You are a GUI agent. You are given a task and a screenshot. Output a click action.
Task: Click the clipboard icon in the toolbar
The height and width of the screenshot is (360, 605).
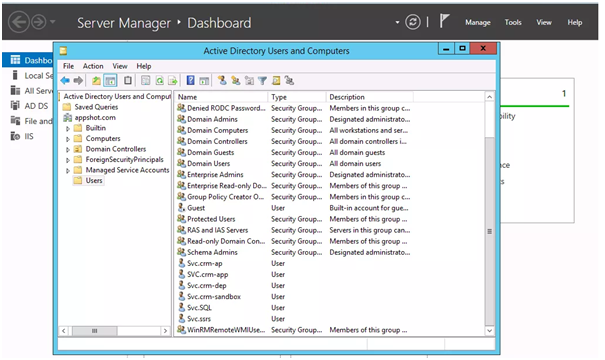(x=127, y=81)
